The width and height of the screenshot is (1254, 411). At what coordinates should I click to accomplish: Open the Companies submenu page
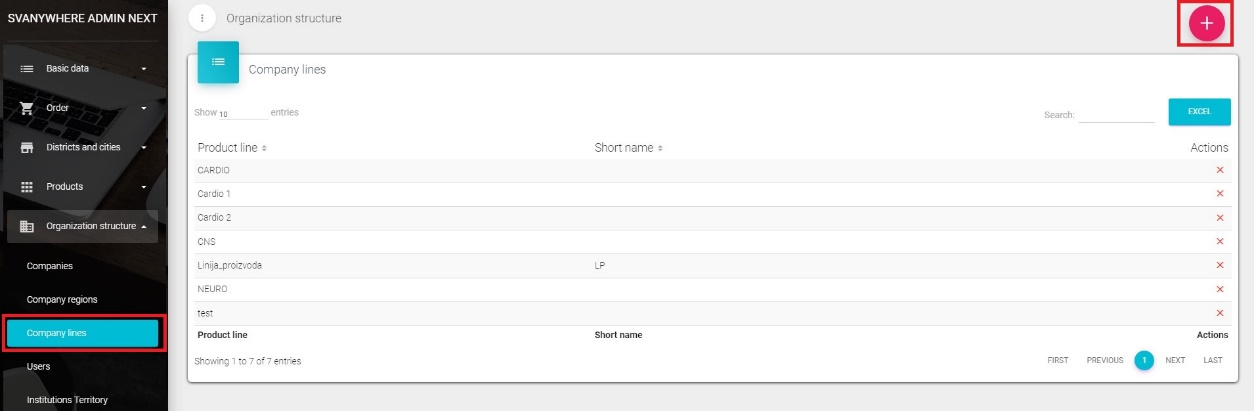pyautogui.click(x=50, y=266)
